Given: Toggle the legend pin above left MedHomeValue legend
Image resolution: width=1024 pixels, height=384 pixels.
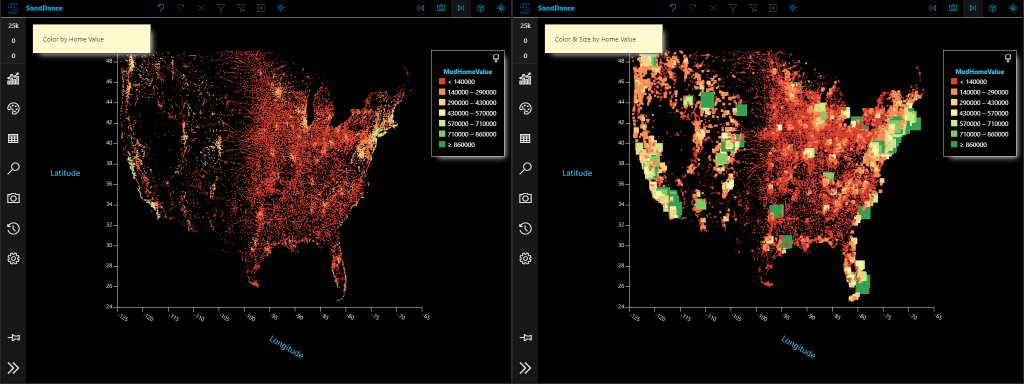Looking at the screenshot, I should tap(496, 57).
